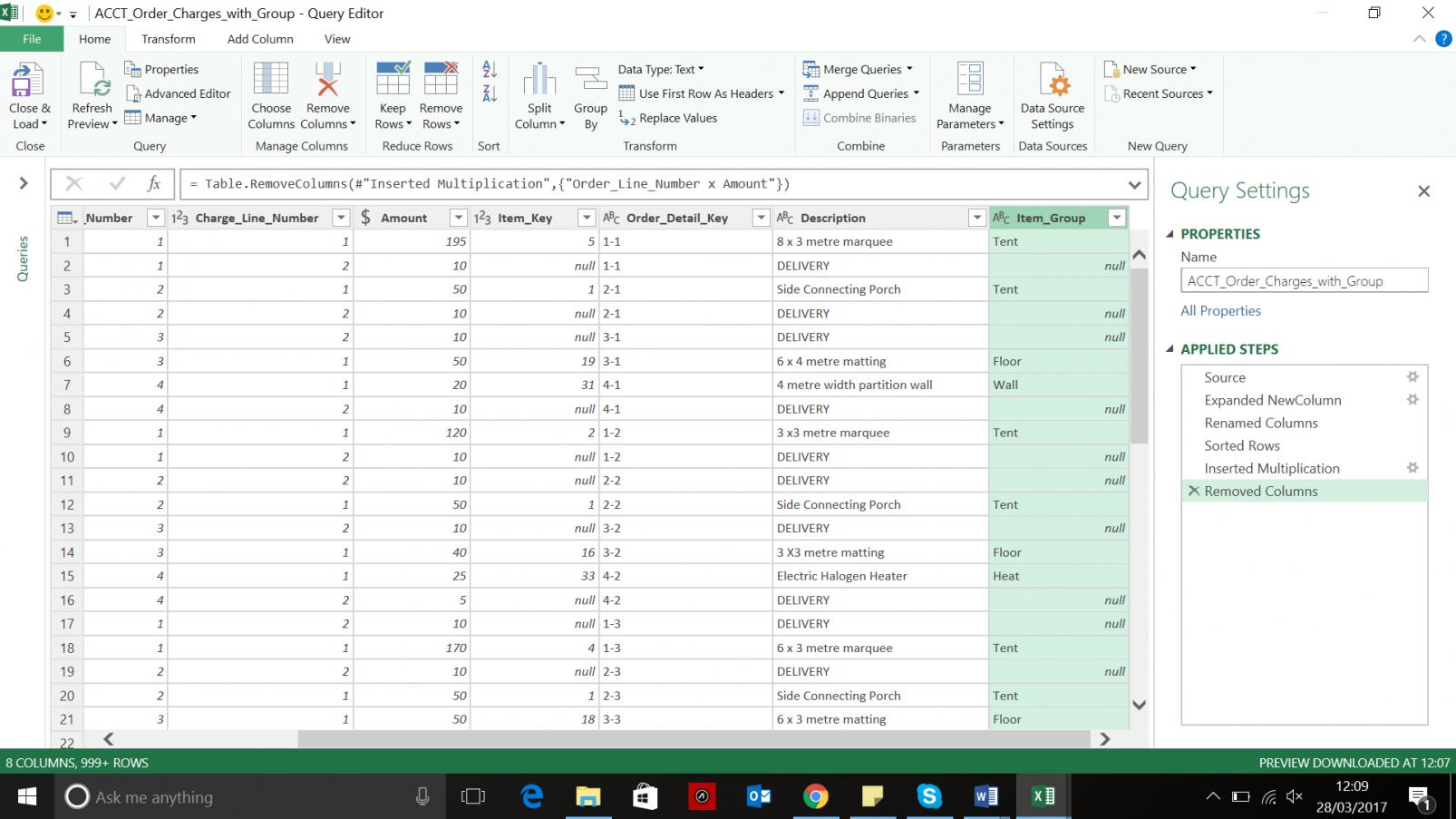Click the horizontal scrollbar right arrow
This screenshot has width=1456, height=819.
coord(1104,739)
